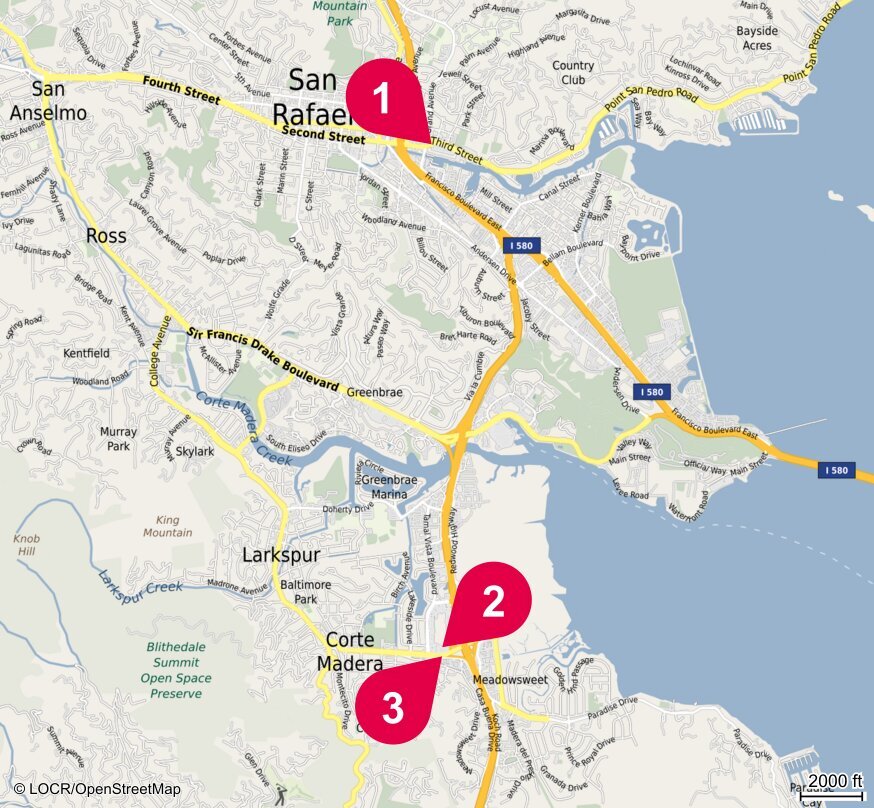Click the Corte Madera Creek label
The height and width of the screenshot is (808, 874).
click(x=244, y=428)
